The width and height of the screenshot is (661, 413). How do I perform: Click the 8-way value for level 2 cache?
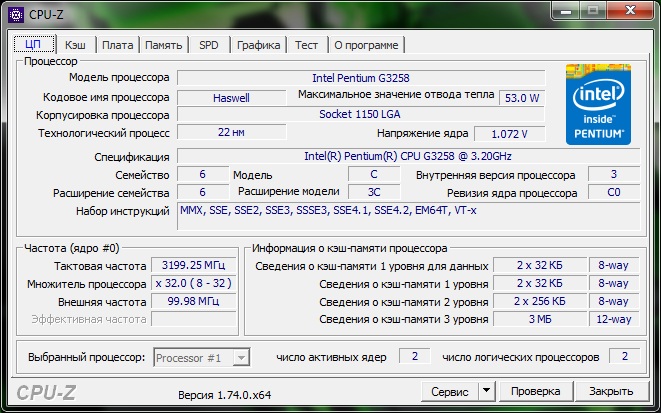tap(614, 301)
